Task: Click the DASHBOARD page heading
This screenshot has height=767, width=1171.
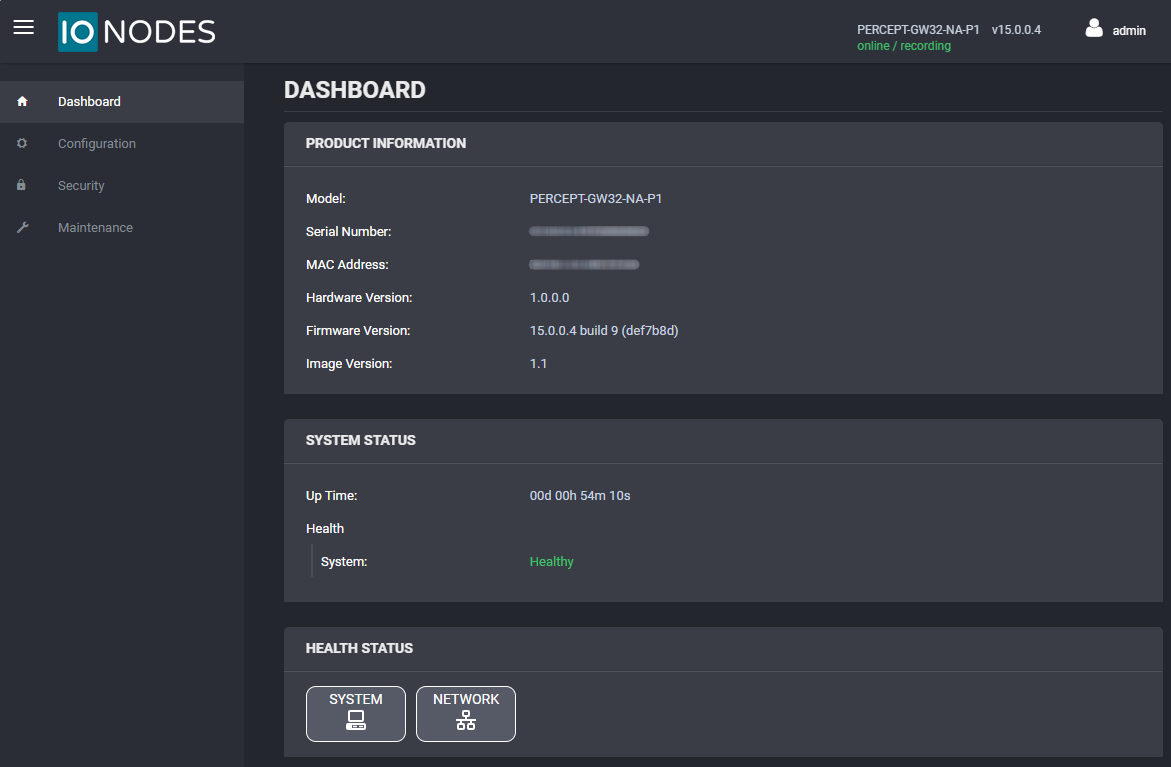Action: coord(355,90)
